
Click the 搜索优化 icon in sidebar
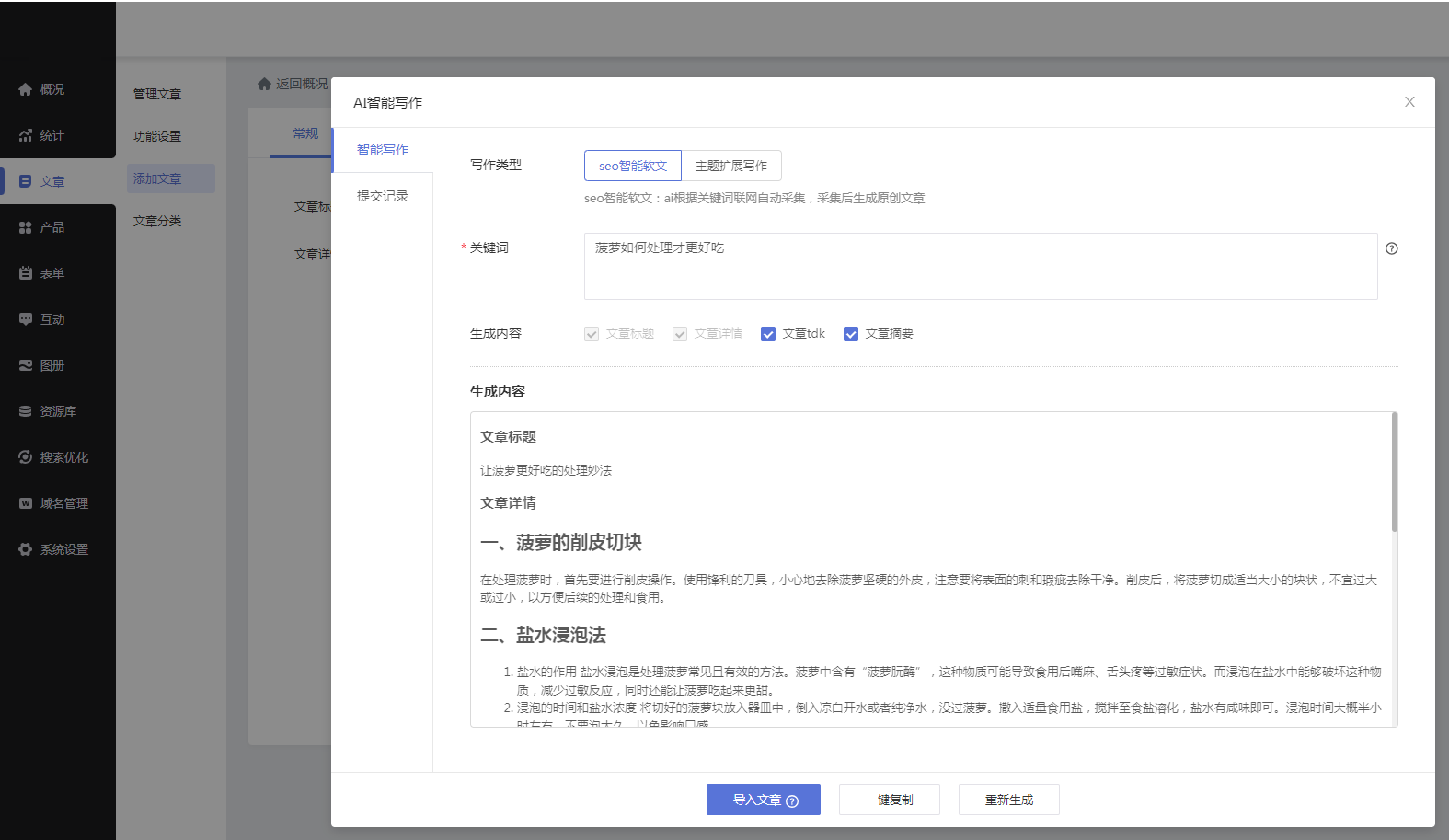tap(25, 457)
